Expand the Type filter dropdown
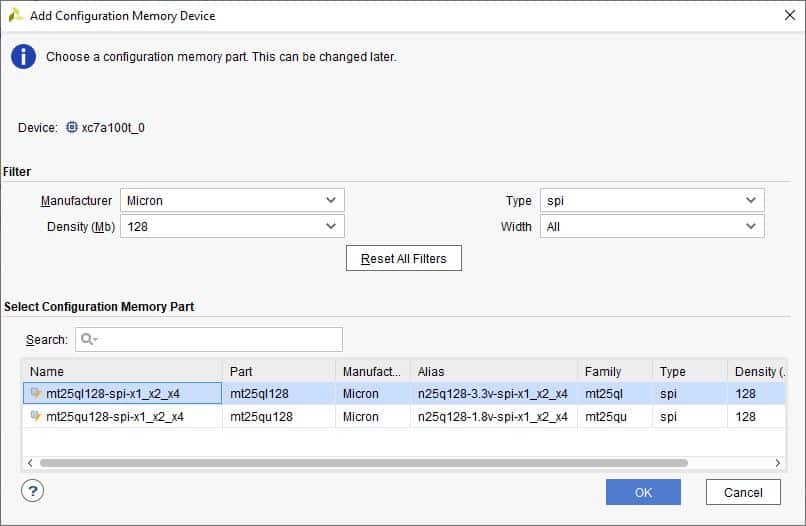806x526 pixels. click(x=652, y=200)
